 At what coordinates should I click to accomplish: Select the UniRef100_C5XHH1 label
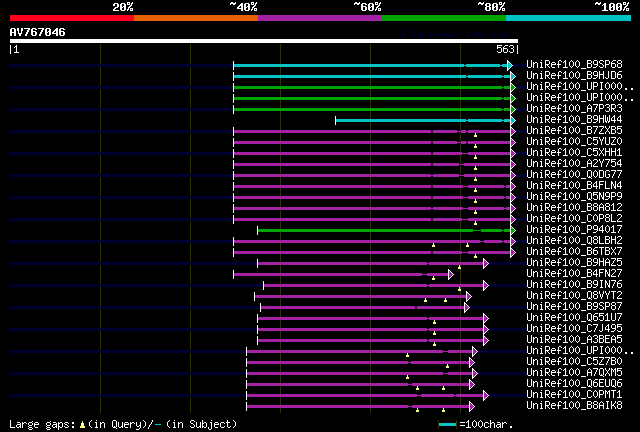(574, 153)
